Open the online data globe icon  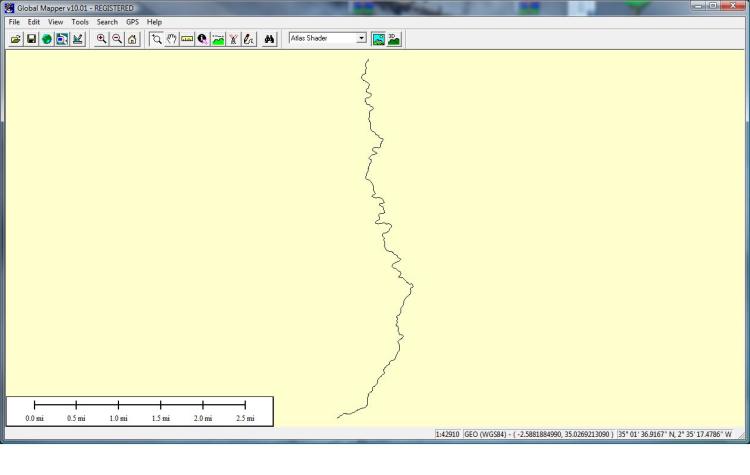point(46,38)
